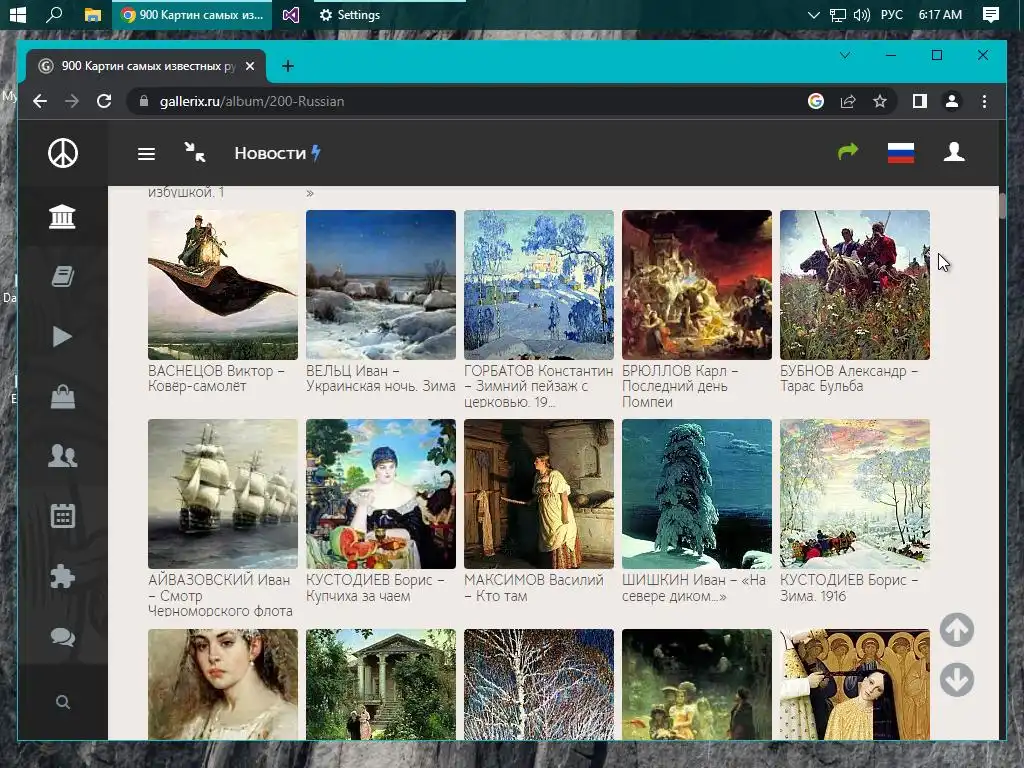1024x768 pixels.
Task: Open АЙВАЗОВСКИЙ Иван – Смотр Черноморского флота caption
Action: (220, 595)
